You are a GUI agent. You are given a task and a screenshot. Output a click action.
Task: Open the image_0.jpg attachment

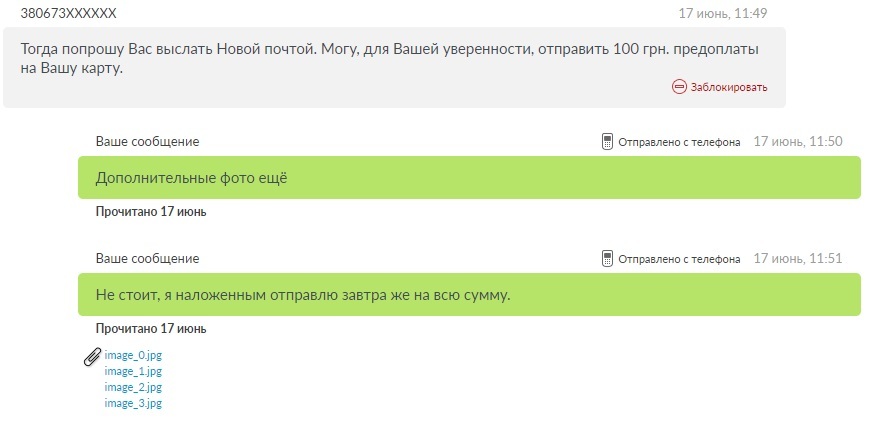(133, 355)
